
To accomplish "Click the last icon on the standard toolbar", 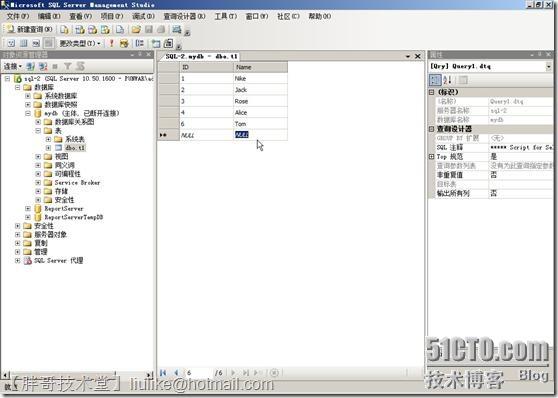I will click(x=177, y=30).
